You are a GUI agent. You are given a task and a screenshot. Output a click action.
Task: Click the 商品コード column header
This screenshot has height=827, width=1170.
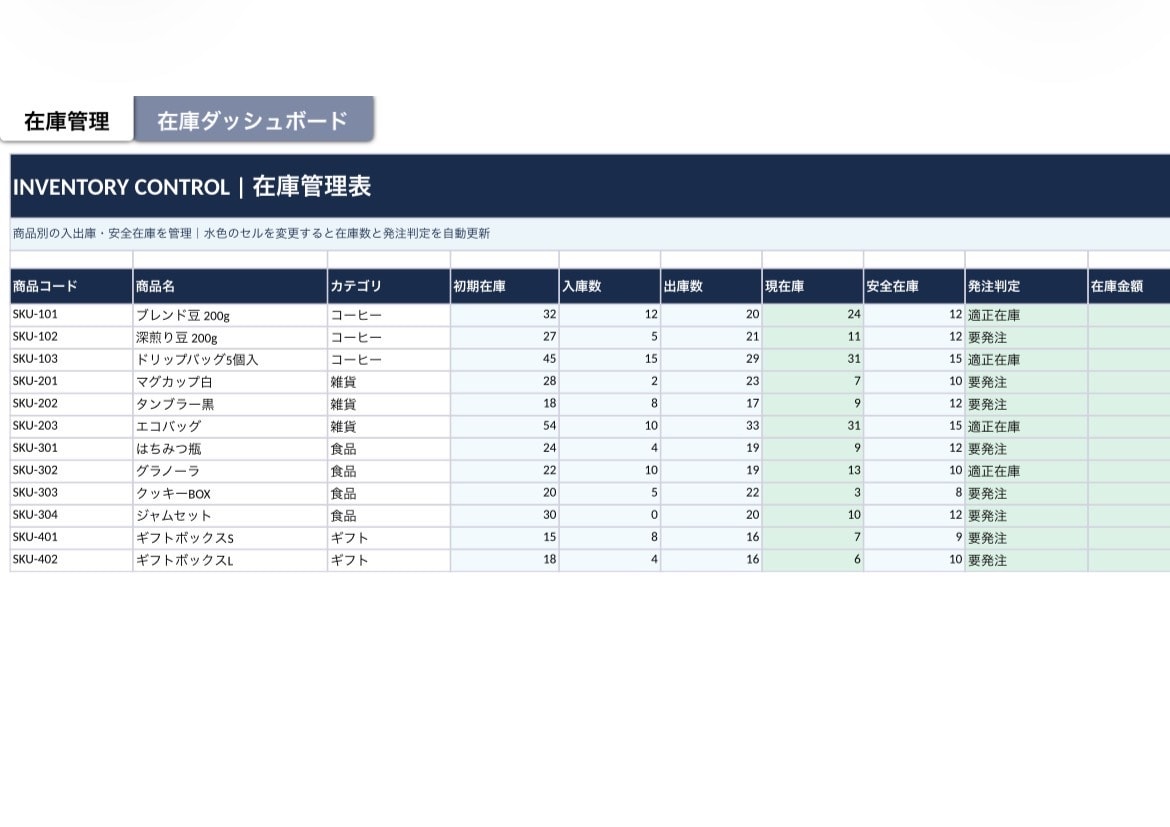tap(72, 287)
